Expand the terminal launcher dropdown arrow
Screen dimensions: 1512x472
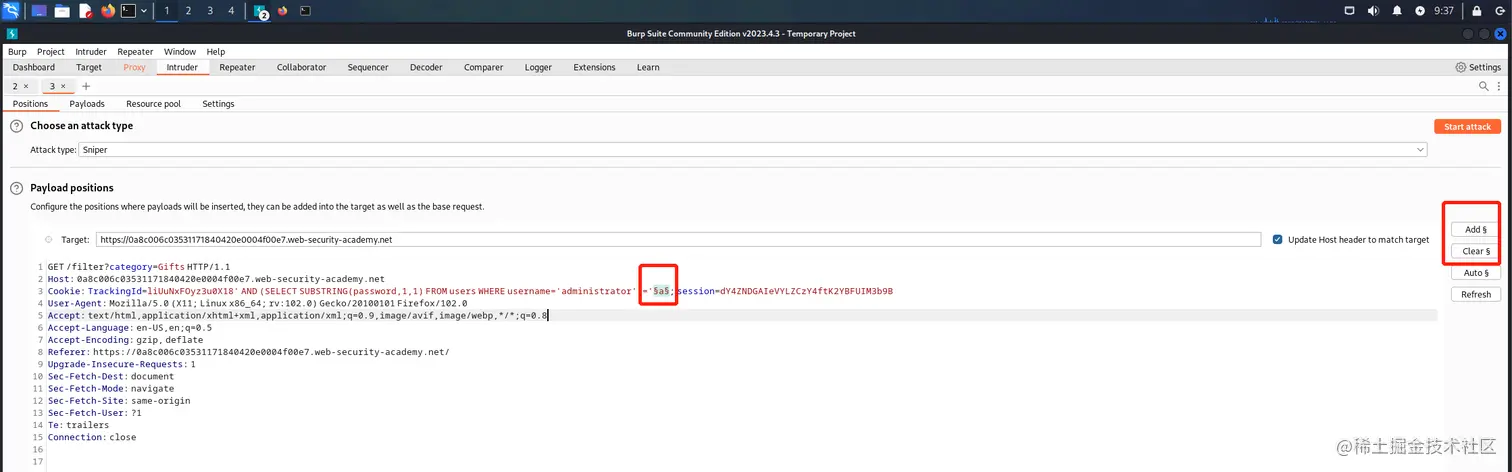coord(145,11)
